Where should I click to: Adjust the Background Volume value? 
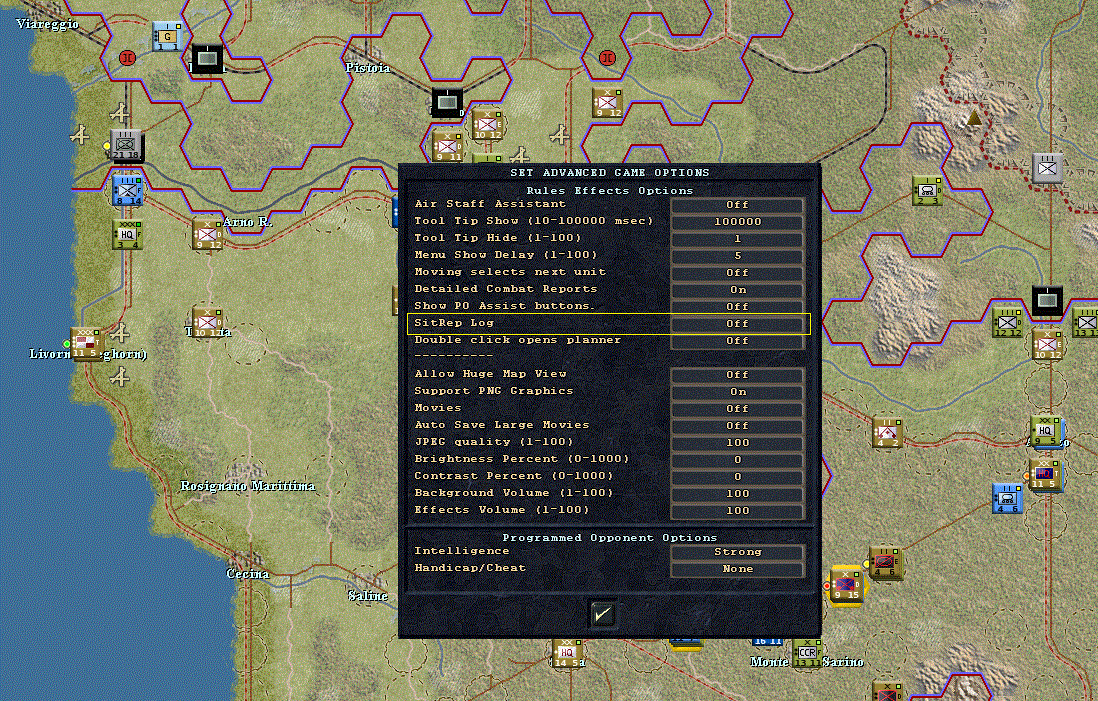tap(737, 494)
